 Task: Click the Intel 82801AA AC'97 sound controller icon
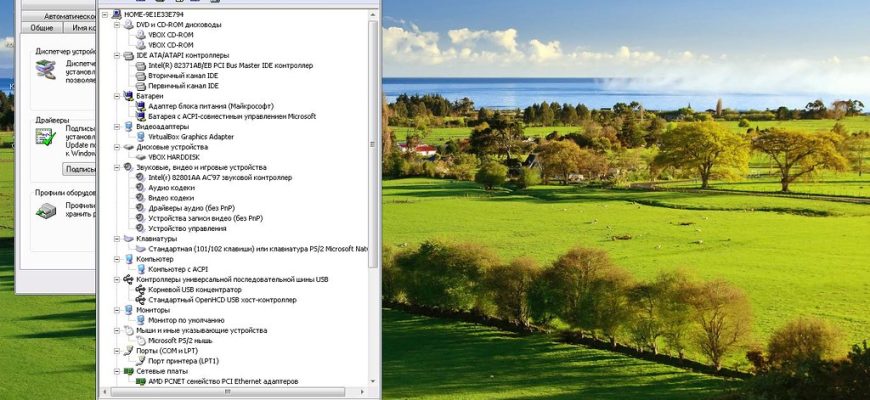click(x=140, y=178)
